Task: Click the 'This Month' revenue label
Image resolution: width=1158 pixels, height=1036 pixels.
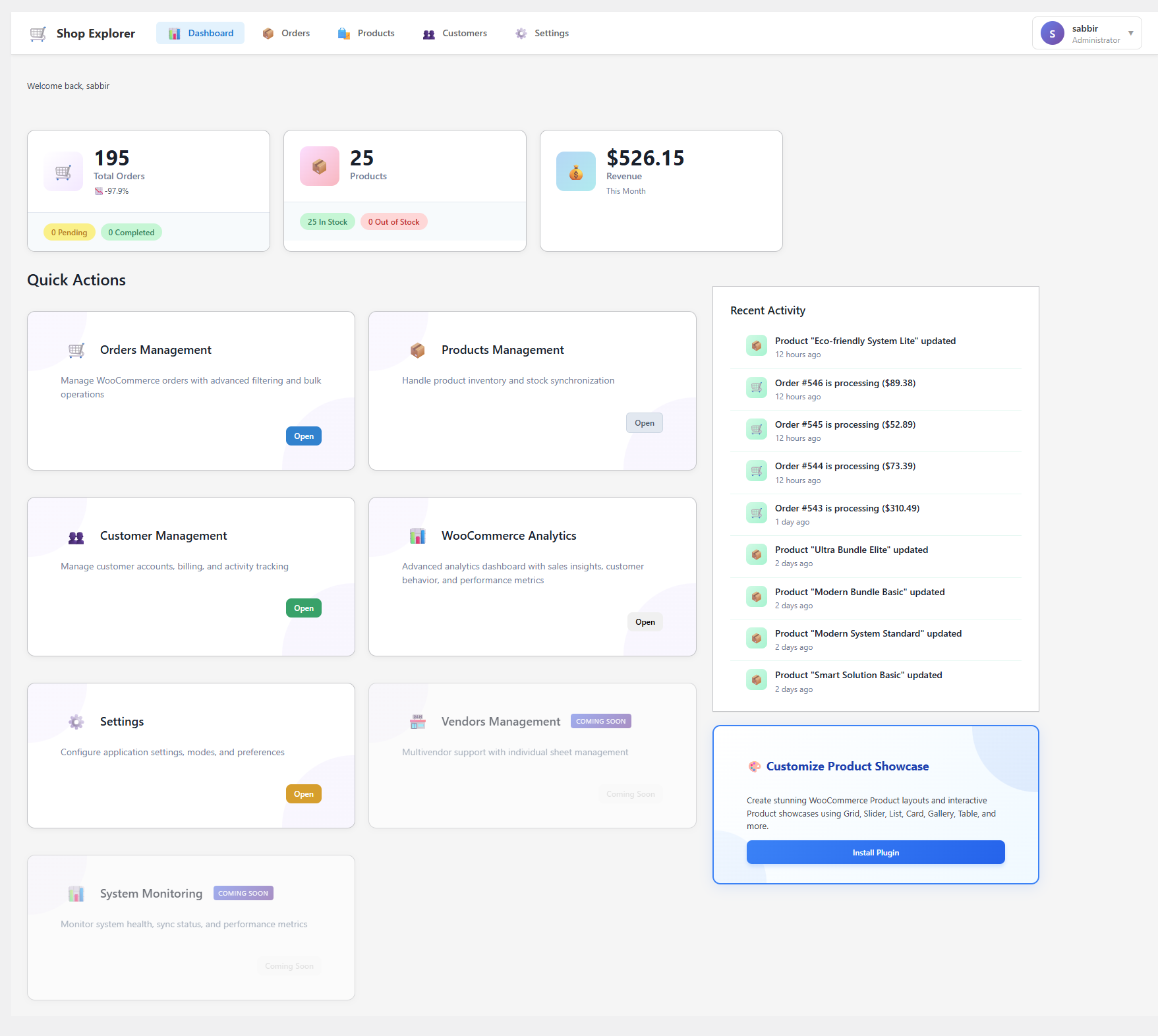Action: point(626,191)
